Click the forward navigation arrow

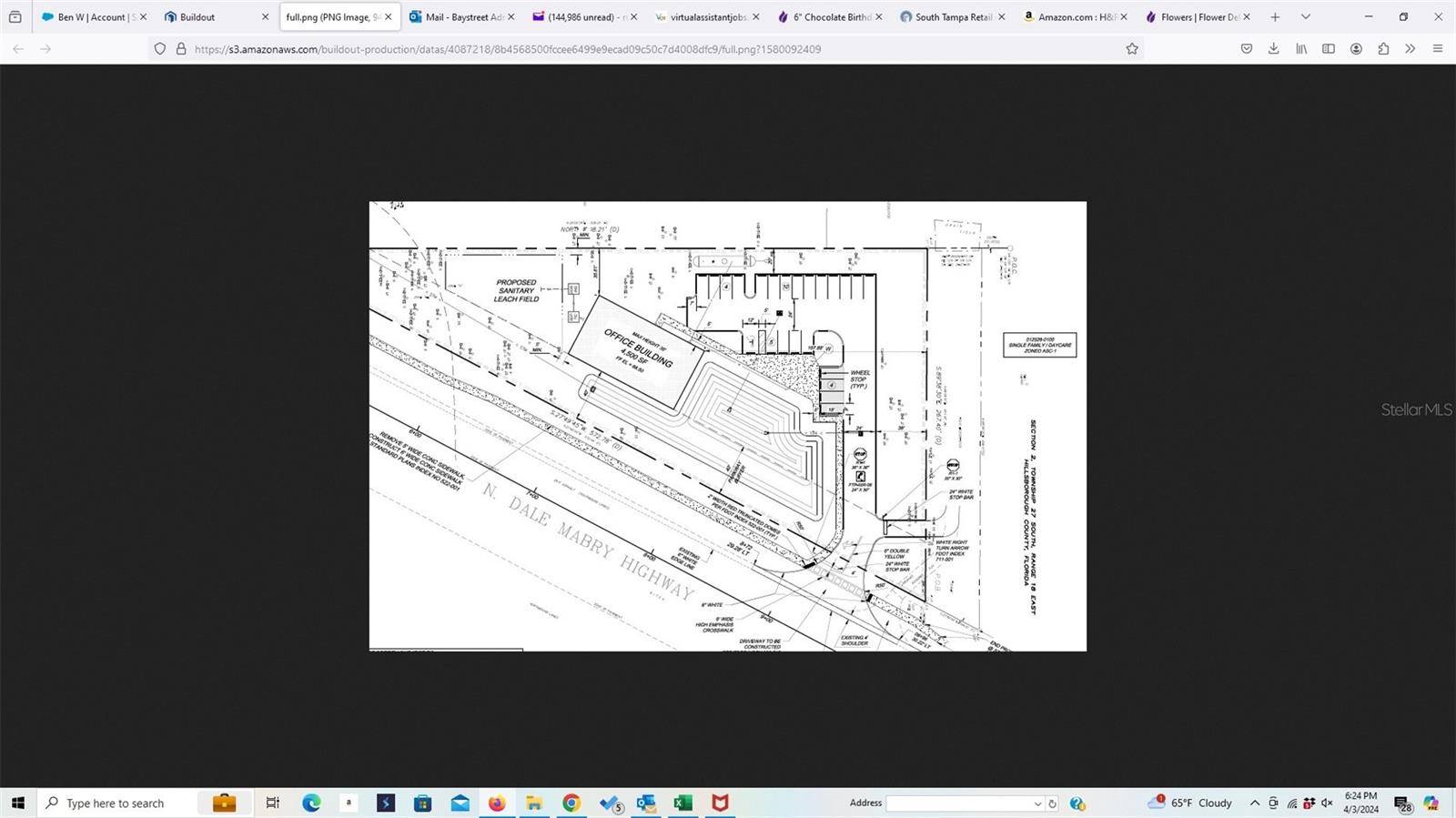pos(45,48)
